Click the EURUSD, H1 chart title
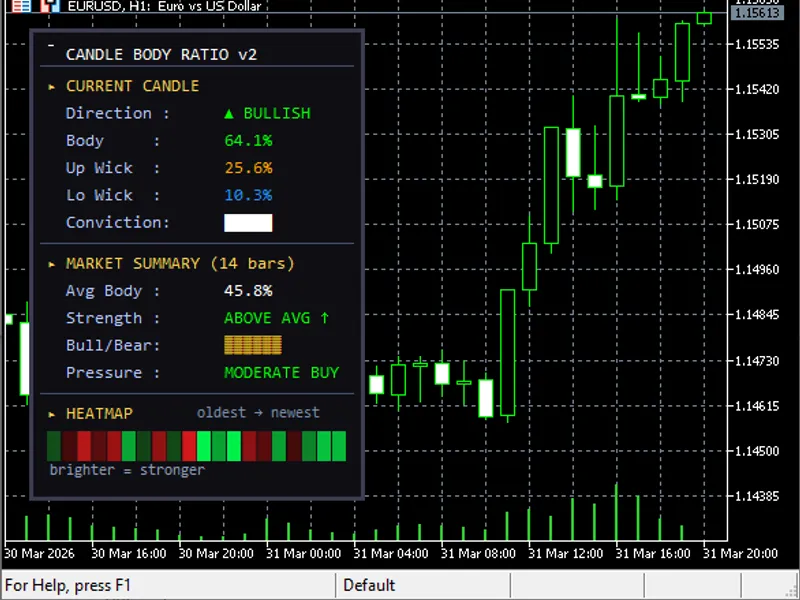The width and height of the screenshot is (800, 600). pyautogui.click(x=164, y=6)
